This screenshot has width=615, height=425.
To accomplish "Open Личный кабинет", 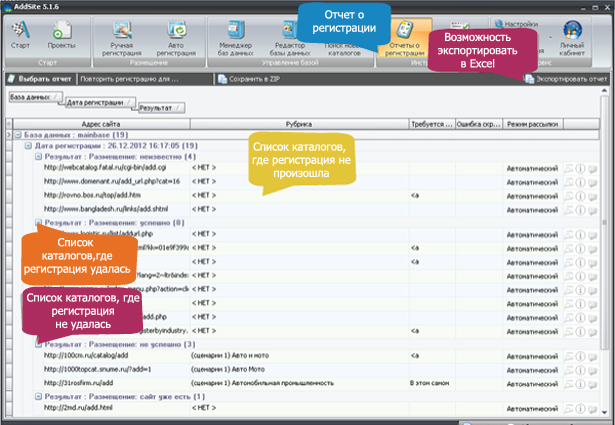I will [572, 39].
